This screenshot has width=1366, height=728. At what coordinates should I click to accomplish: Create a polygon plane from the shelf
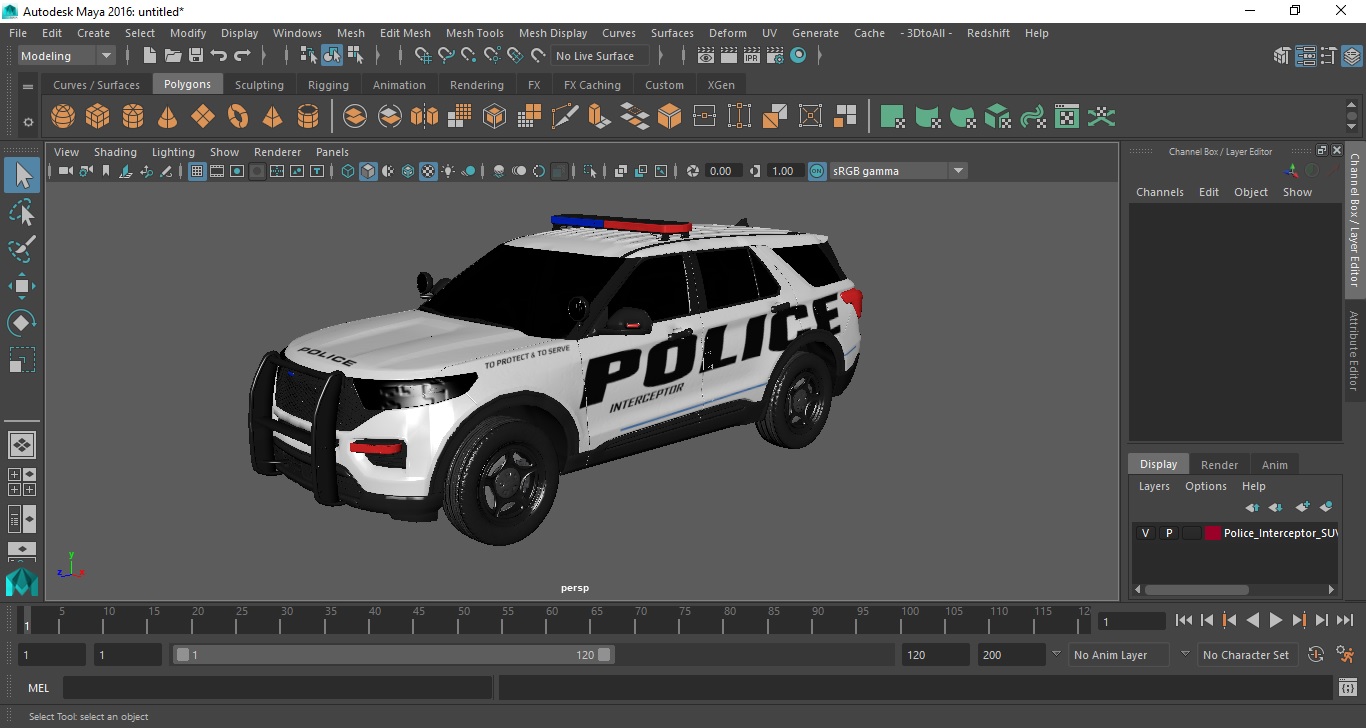tap(203, 117)
